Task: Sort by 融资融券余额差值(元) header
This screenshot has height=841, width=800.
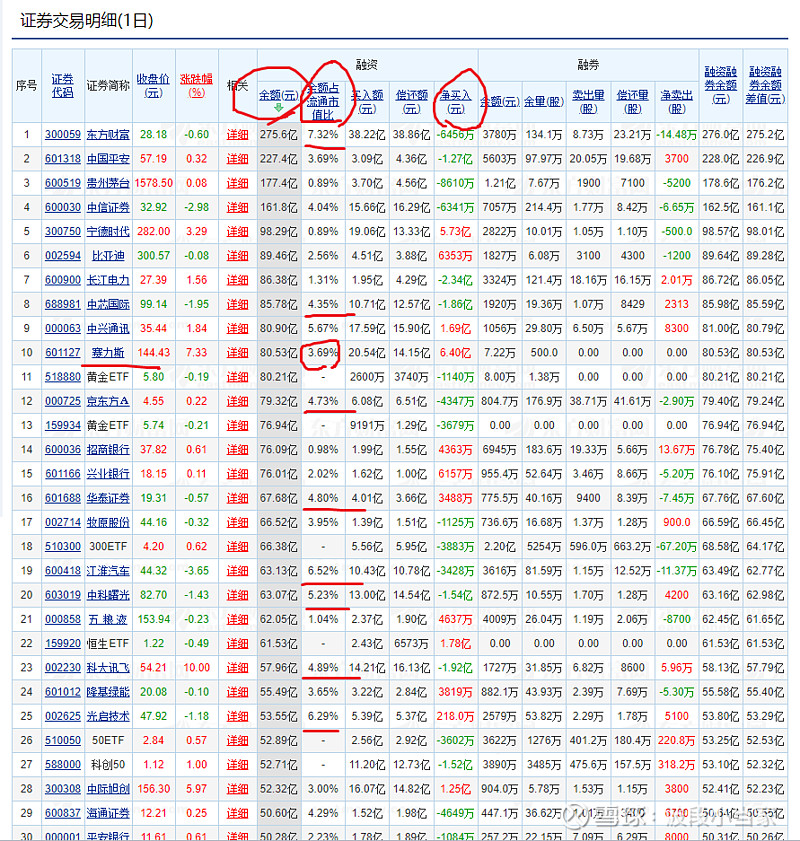Action: coord(765,85)
